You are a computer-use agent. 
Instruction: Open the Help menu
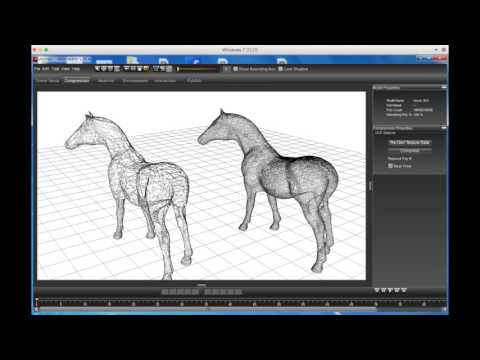pyautogui.click(x=76, y=69)
